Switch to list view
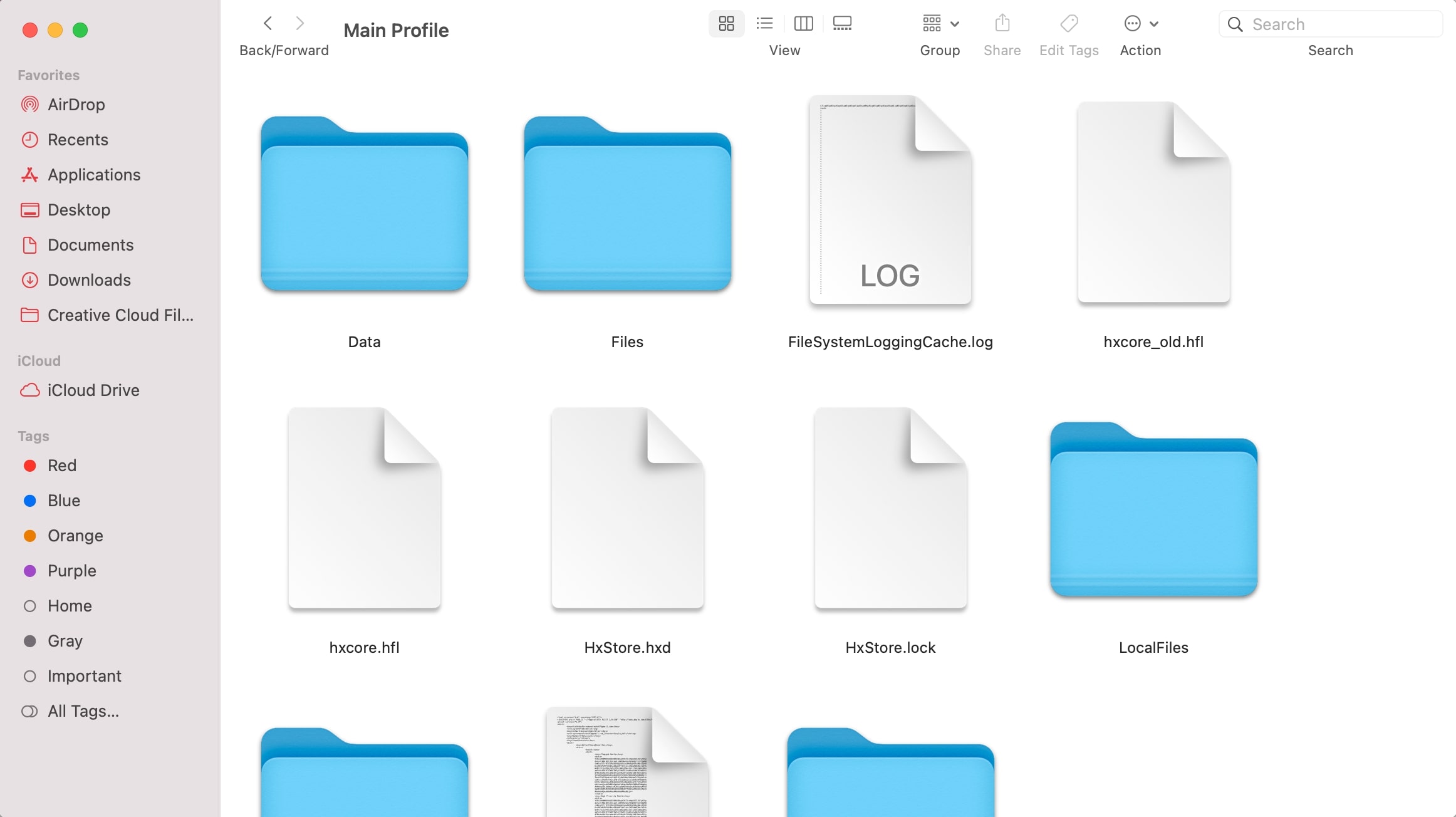This screenshot has height=817, width=1456. (764, 23)
